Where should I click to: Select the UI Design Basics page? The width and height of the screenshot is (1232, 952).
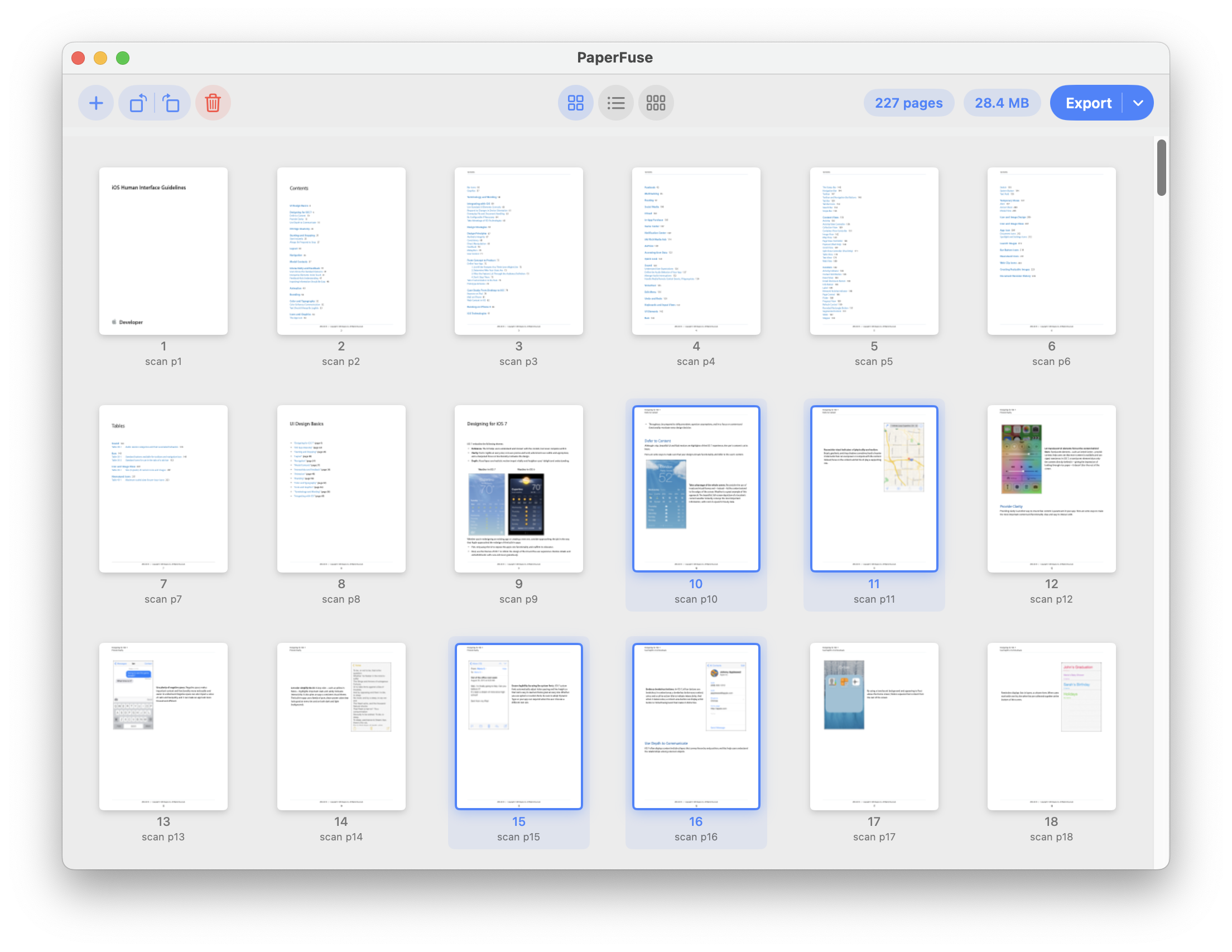341,488
